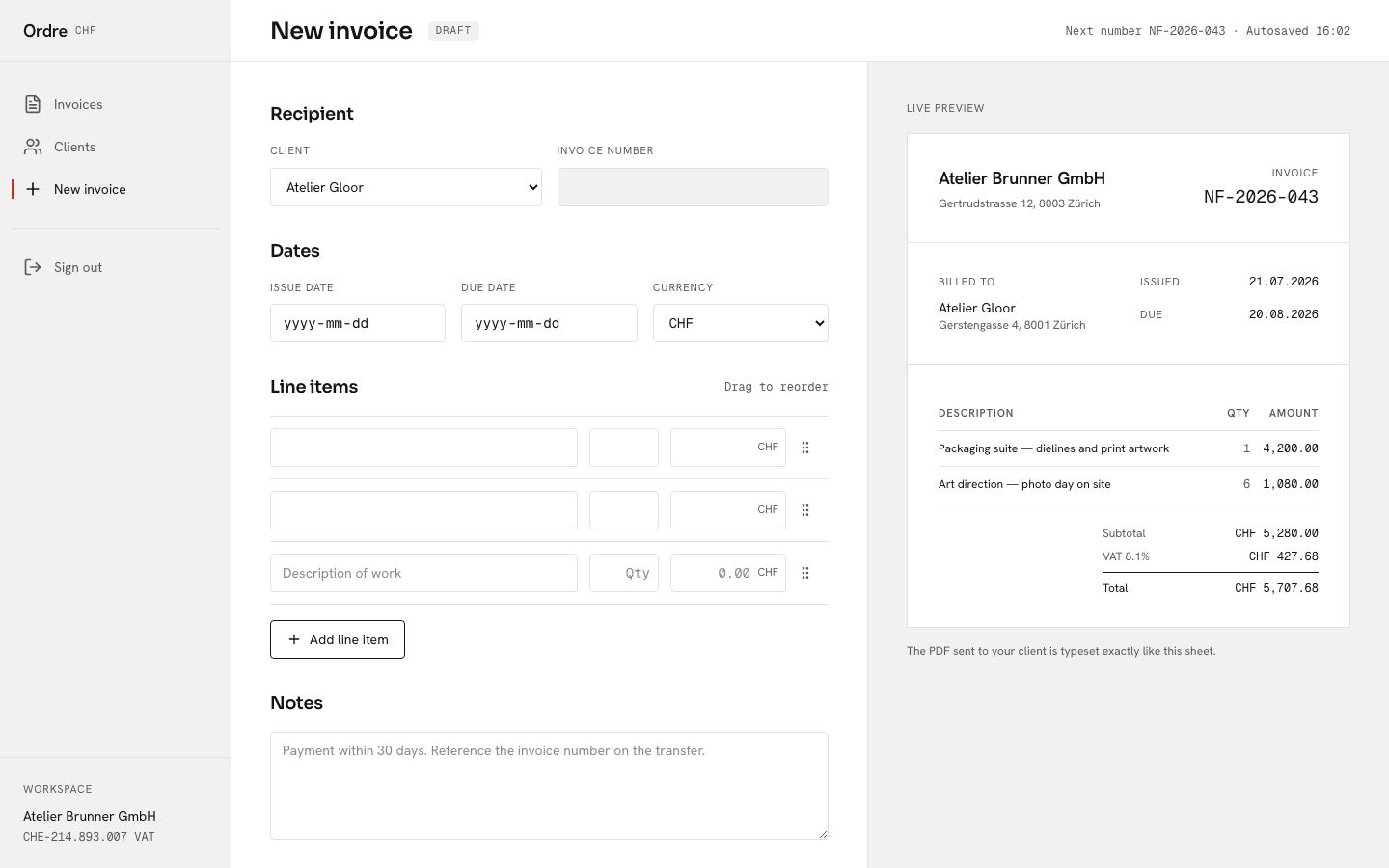Open the Invoices menu item
Screen dimensions: 1389x868
115,104
